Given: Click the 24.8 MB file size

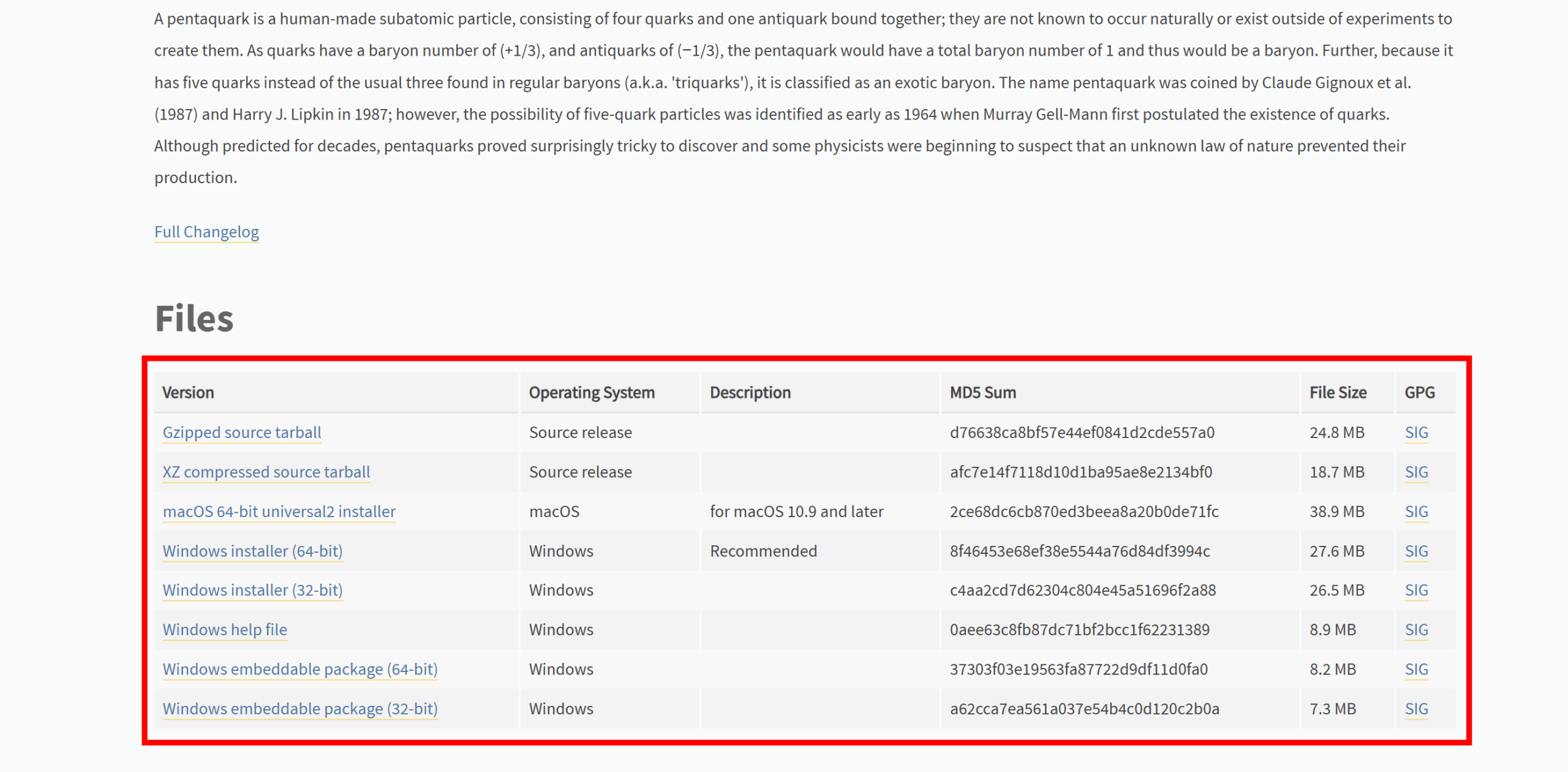Looking at the screenshot, I should click(1337, 433).
